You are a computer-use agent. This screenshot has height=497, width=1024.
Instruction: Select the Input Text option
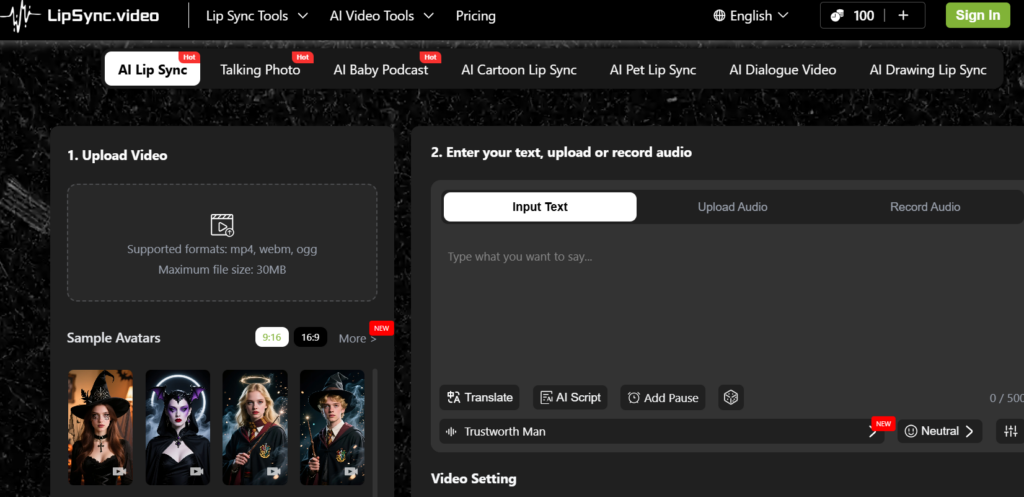tap(540, 207)
